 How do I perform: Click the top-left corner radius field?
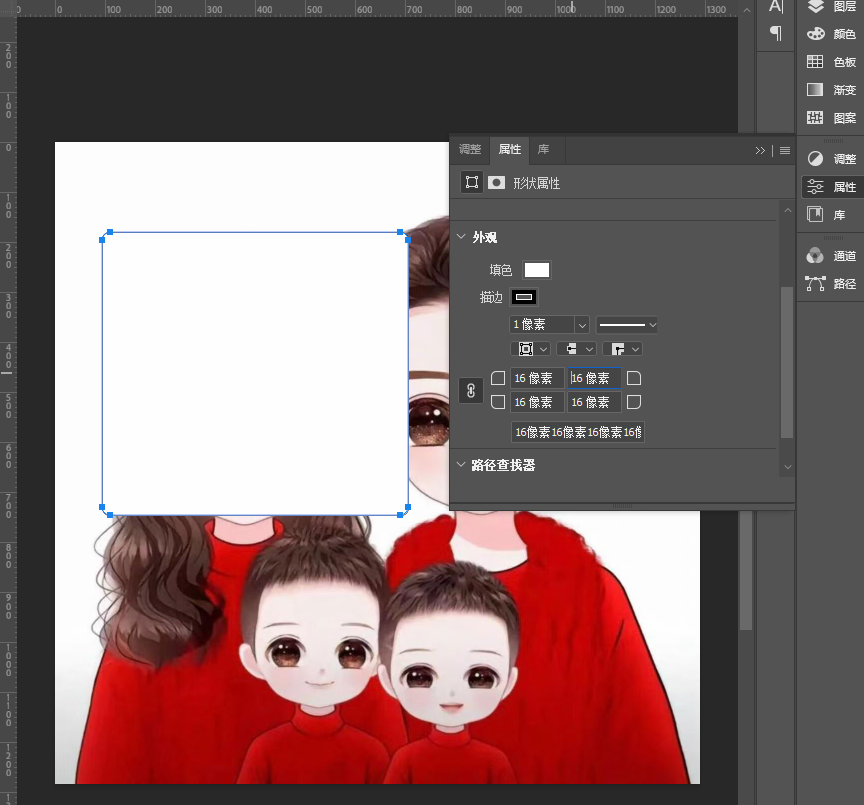click(x=537, y=379)
